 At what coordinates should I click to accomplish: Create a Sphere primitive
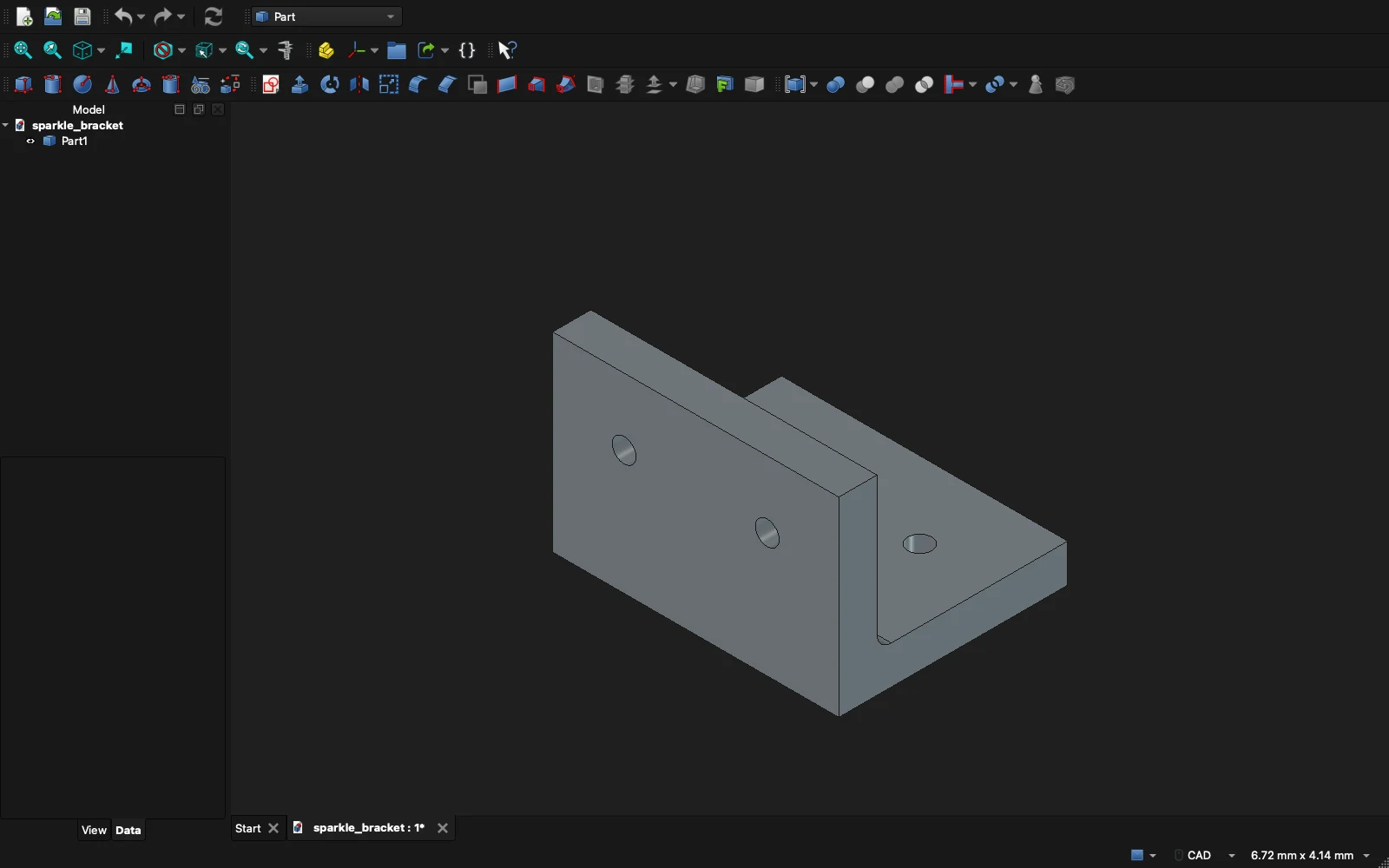click(x=82, y=84)
